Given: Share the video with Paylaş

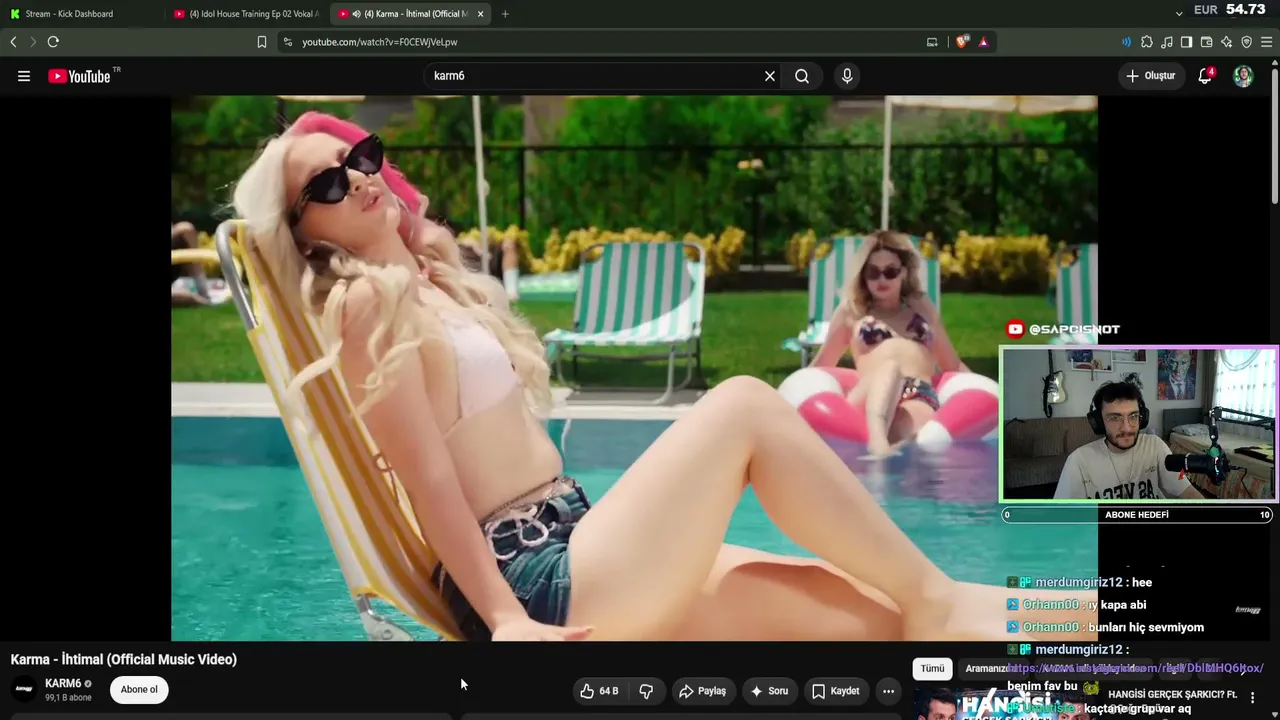Looking at the screenshot, I should click(x=702, y=691).
